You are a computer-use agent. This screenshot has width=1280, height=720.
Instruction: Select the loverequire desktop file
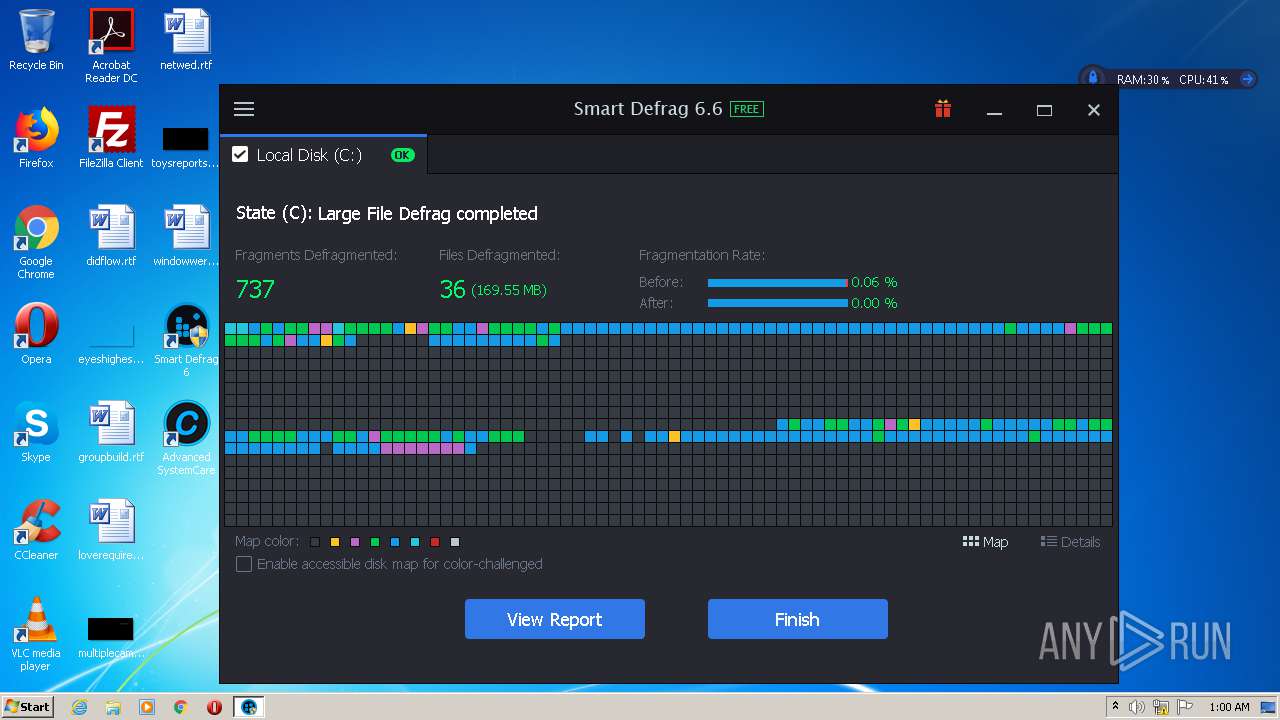(x=111, y=530)
